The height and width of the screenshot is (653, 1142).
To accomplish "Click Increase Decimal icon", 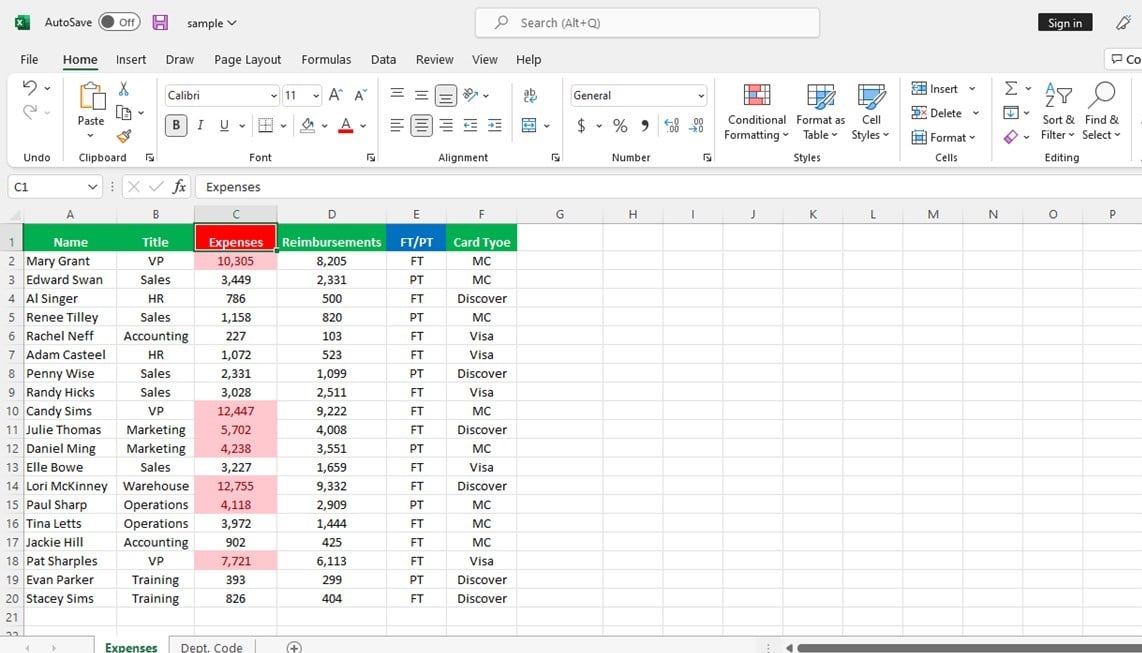I will pyautogui.click(x=672, y=125).
